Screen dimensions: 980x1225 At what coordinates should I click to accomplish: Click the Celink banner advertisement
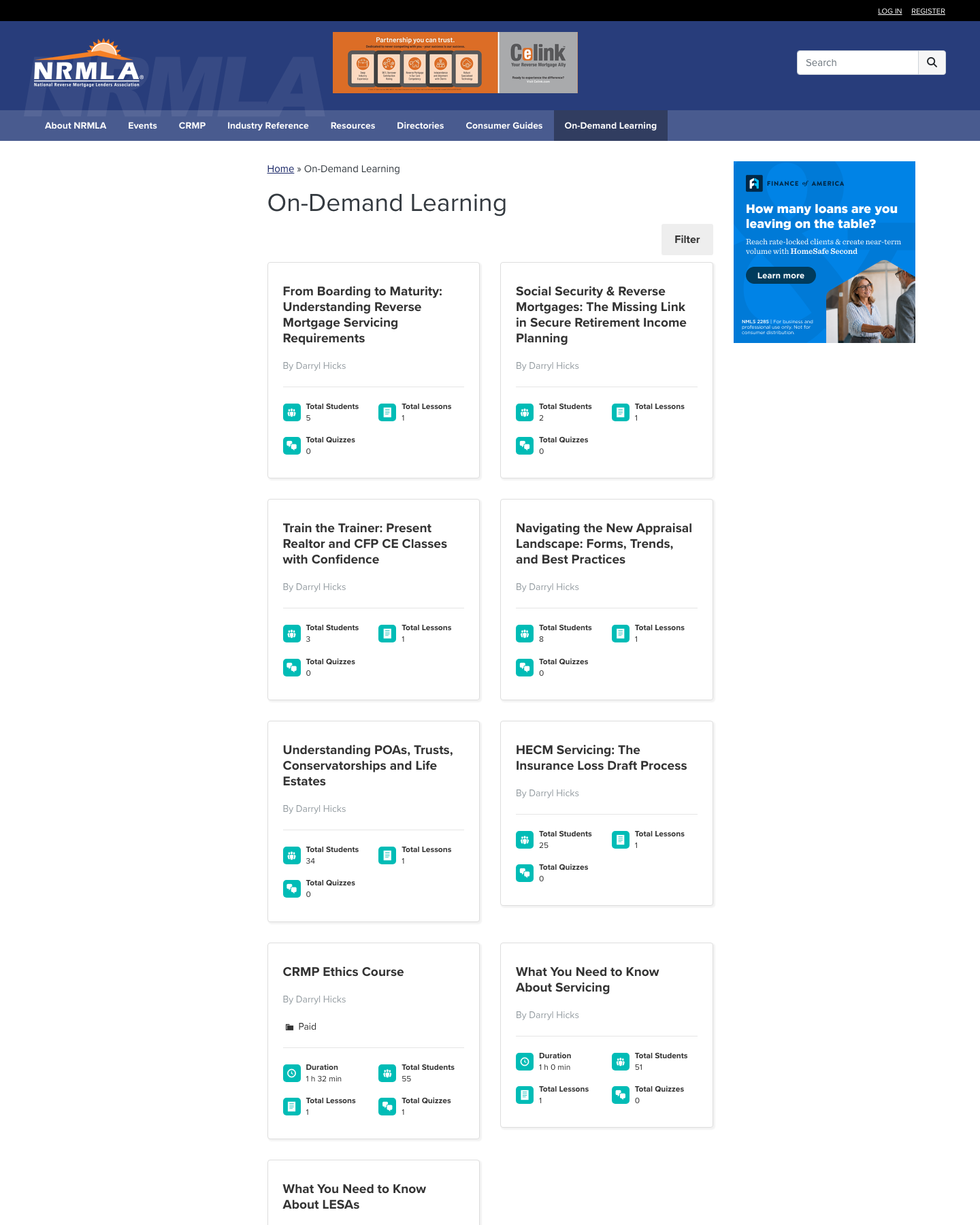tap(455, 63)
